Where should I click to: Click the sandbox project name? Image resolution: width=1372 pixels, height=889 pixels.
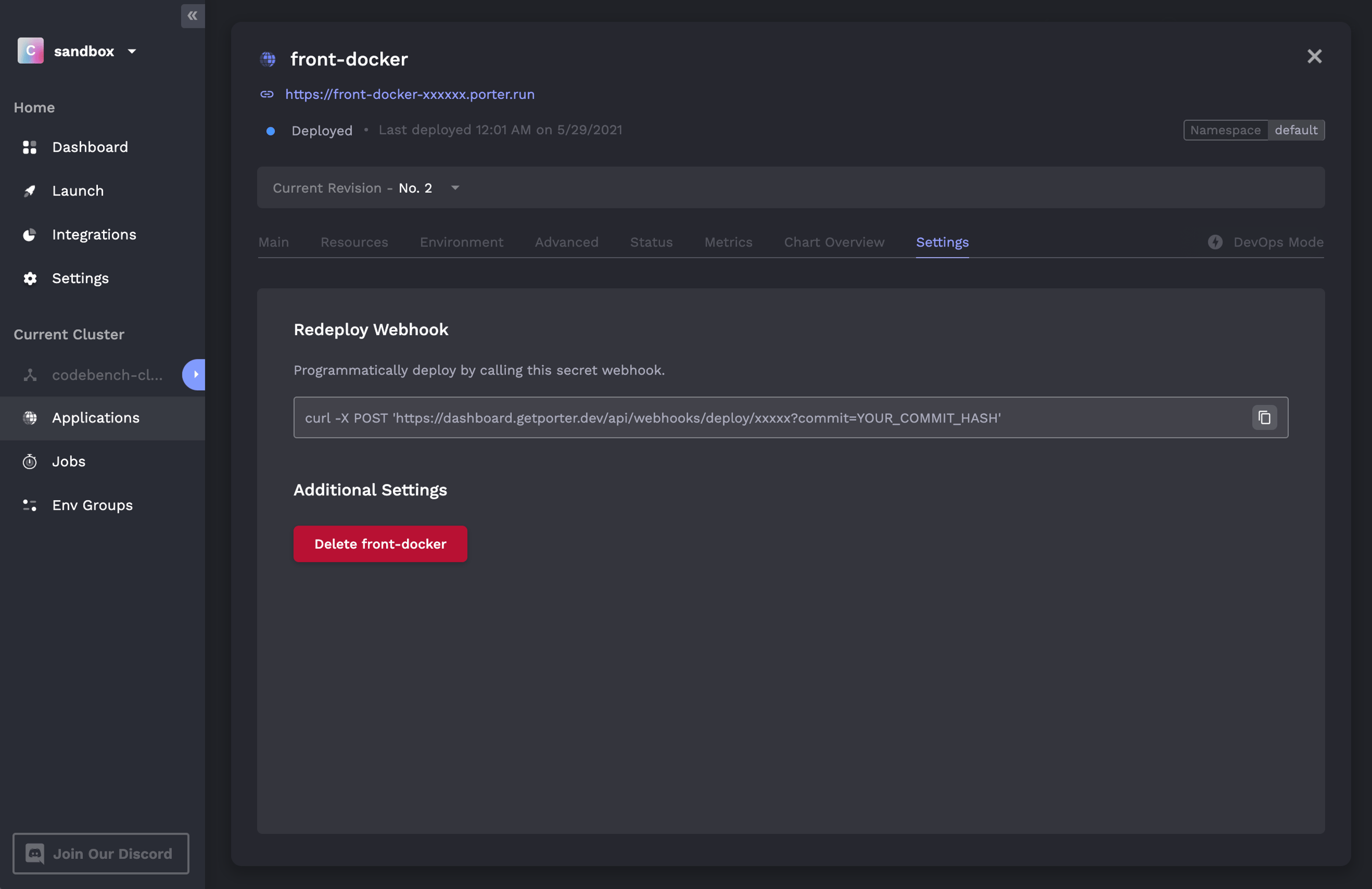coord(84,52)
